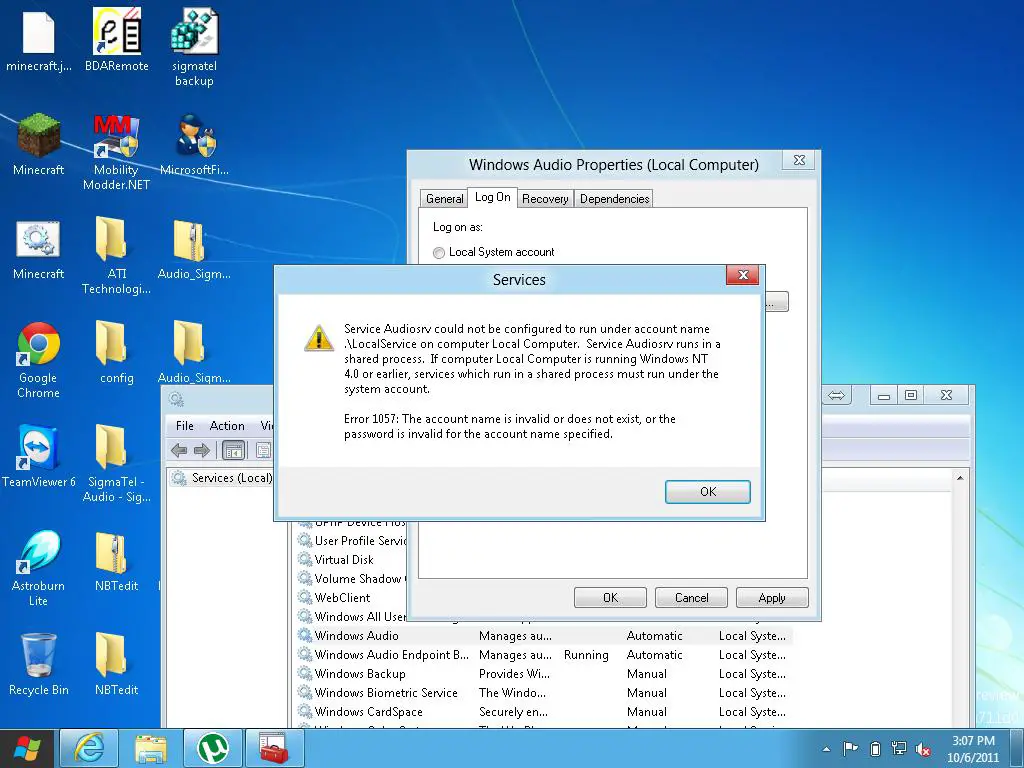The height and width of the screenshot is (768, 1024).
Task: Select the WebClient service
Action: 351,598
